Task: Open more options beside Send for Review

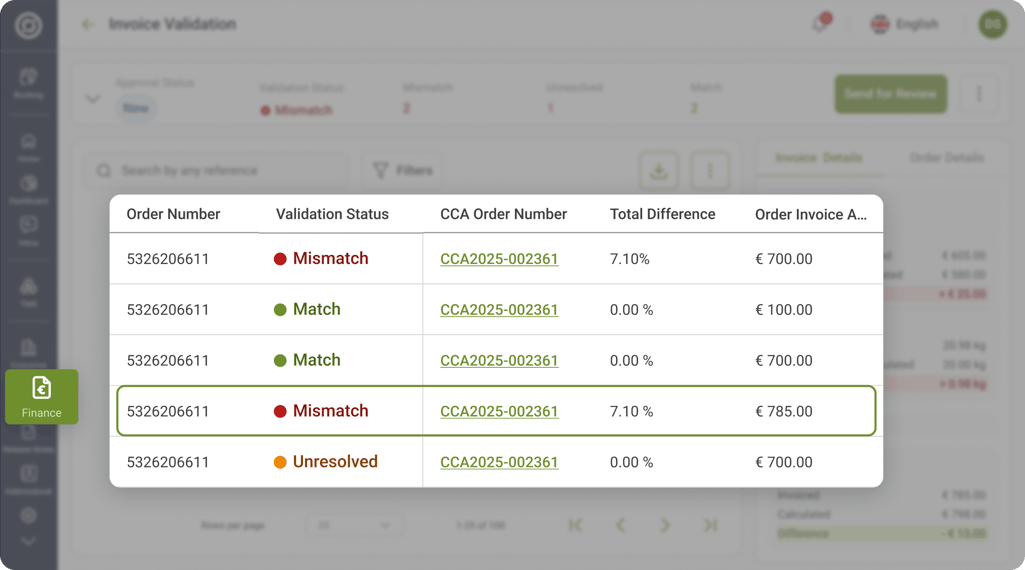Action: pos(979,93)
